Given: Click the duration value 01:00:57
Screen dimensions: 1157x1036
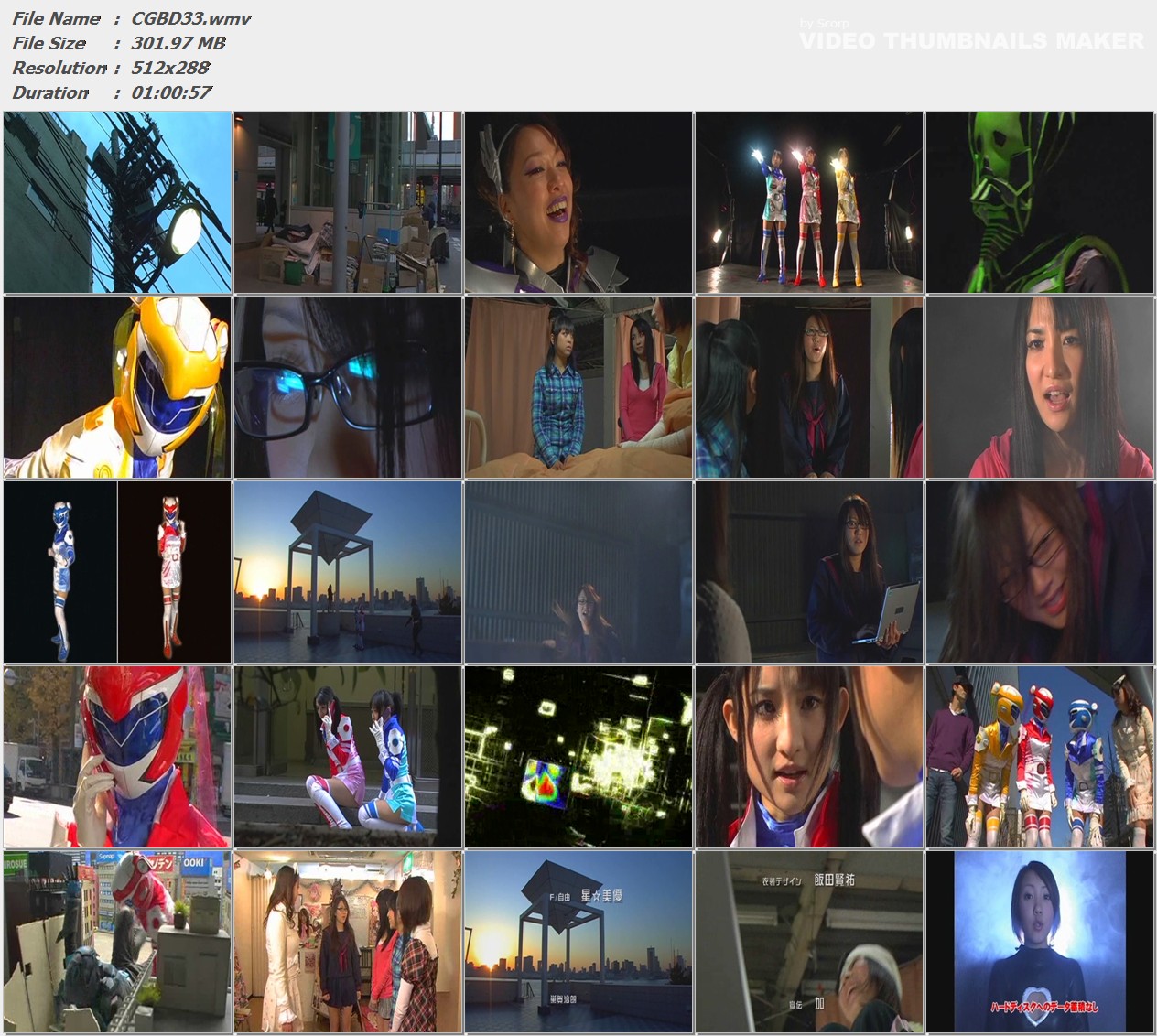Looking at the screenshot, I should (172, 92).
